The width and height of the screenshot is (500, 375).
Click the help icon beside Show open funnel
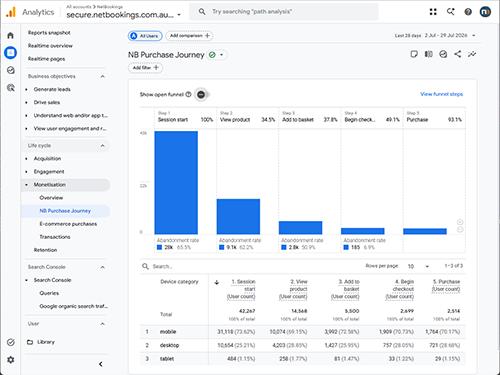pos(188,94)
